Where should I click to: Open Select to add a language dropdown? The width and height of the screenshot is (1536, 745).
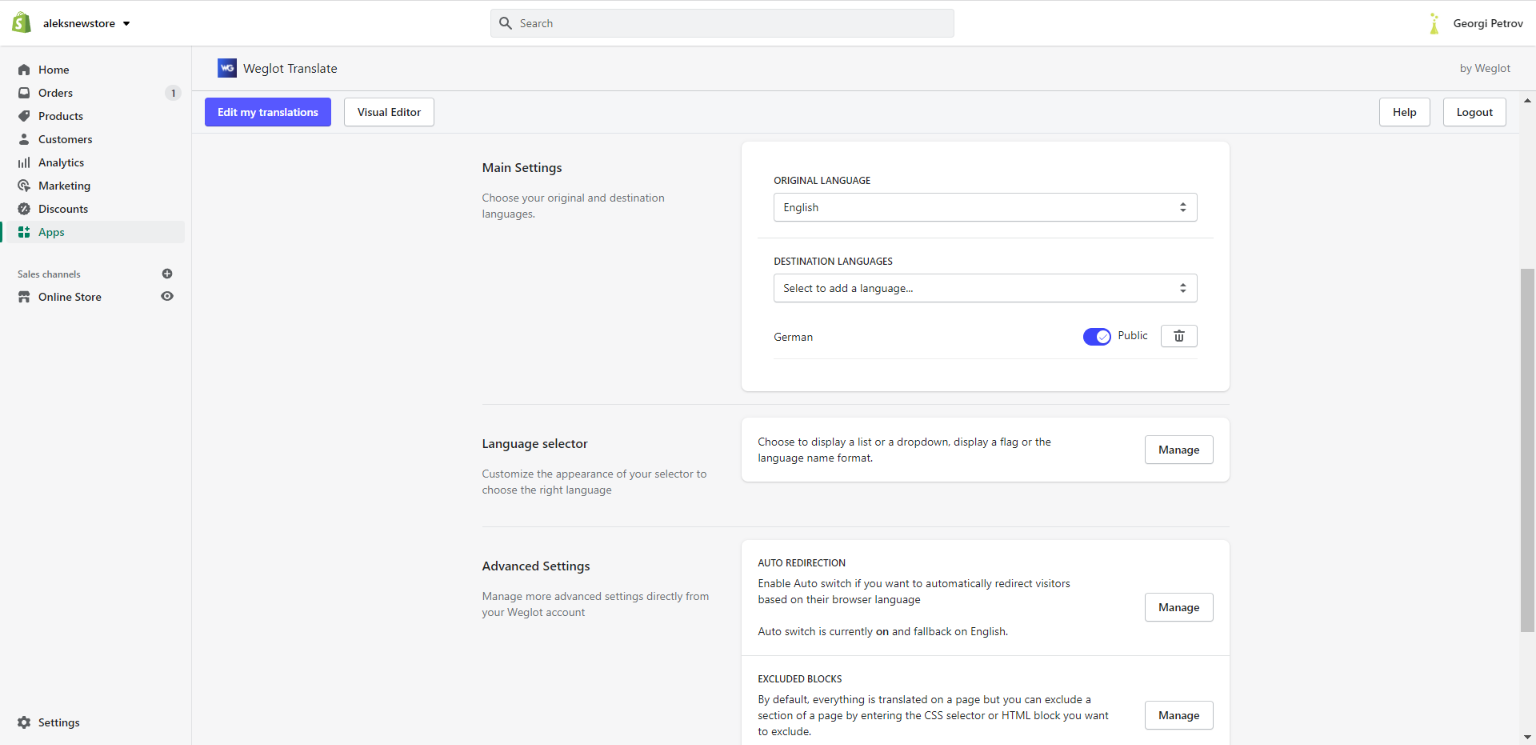pyautogui.click(x=985, y=288)
